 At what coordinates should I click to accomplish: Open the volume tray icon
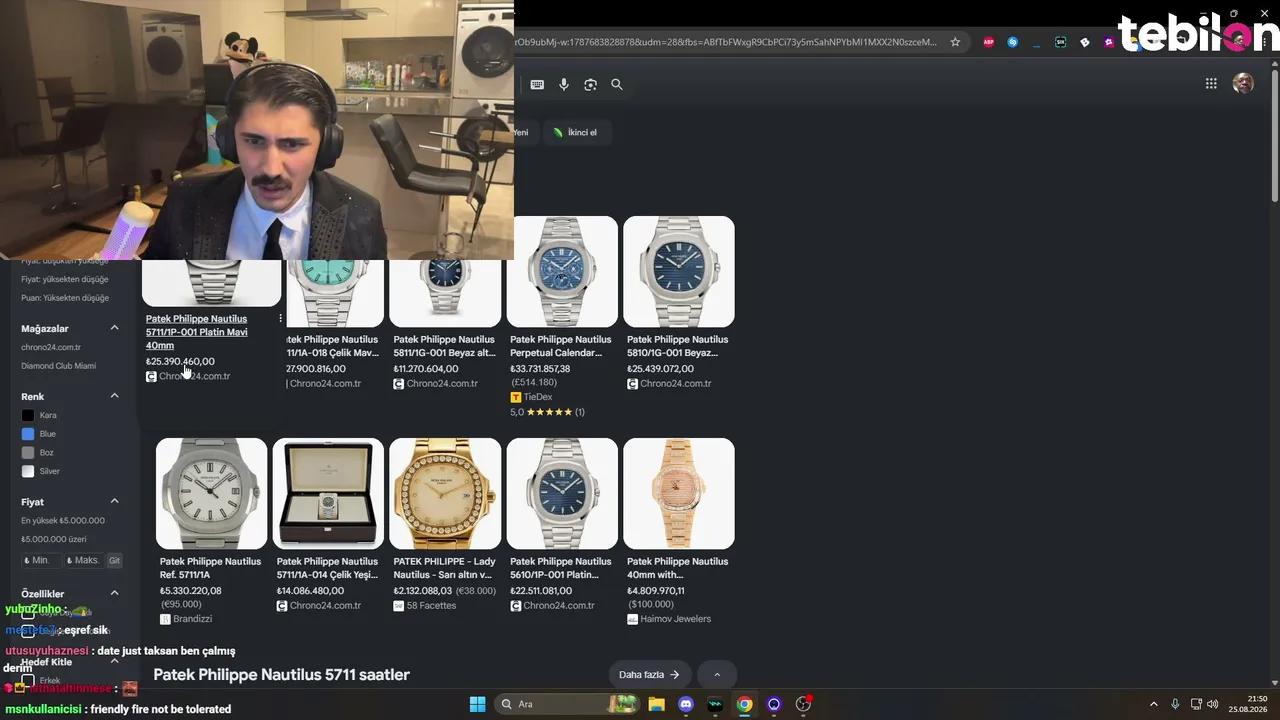(1212, 704)
